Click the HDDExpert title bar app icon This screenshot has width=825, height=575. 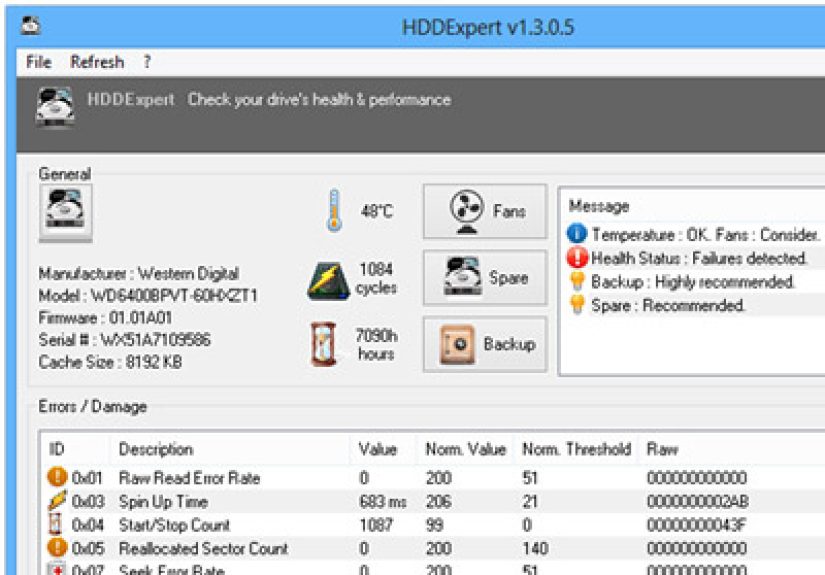pos(31,25)
